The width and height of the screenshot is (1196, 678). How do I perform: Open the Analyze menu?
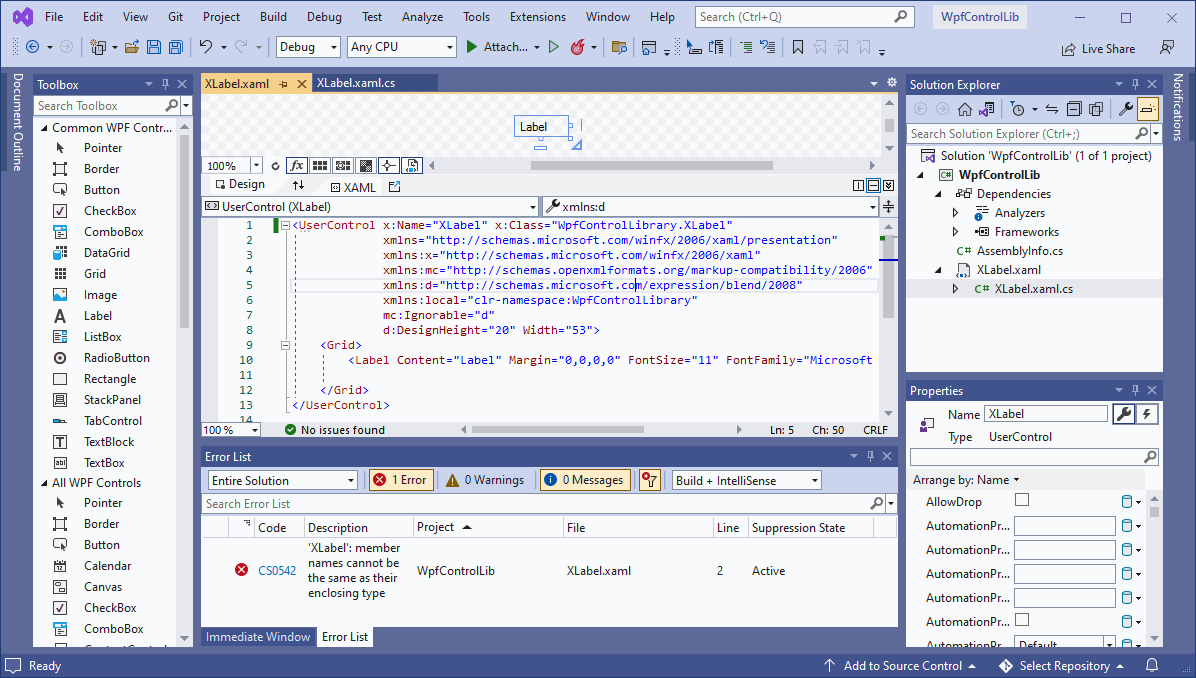click(x=423, y=17)
